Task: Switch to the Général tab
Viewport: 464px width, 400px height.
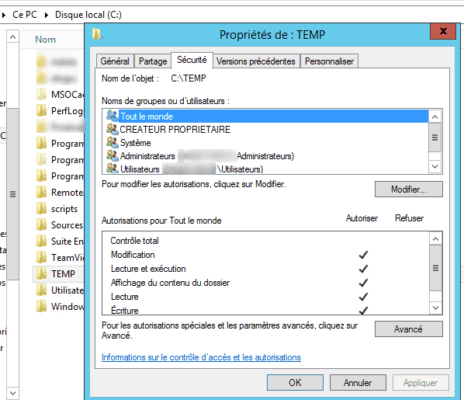Action: coord(115,61)
